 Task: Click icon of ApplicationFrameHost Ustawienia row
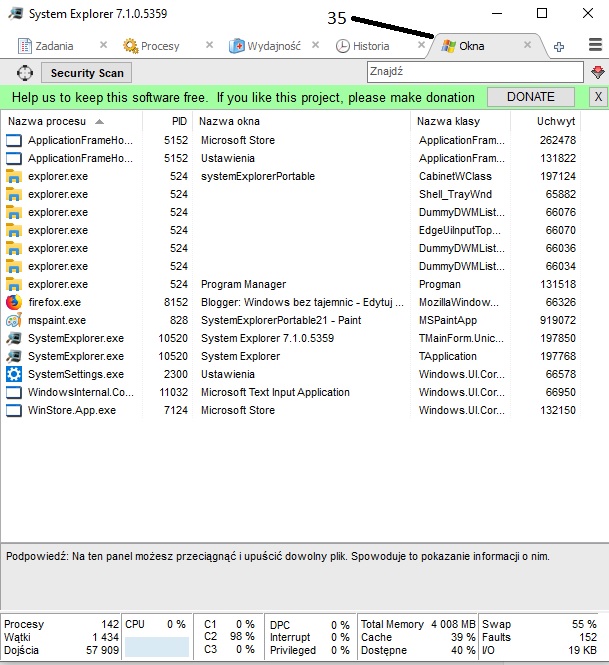click(14, 159)
